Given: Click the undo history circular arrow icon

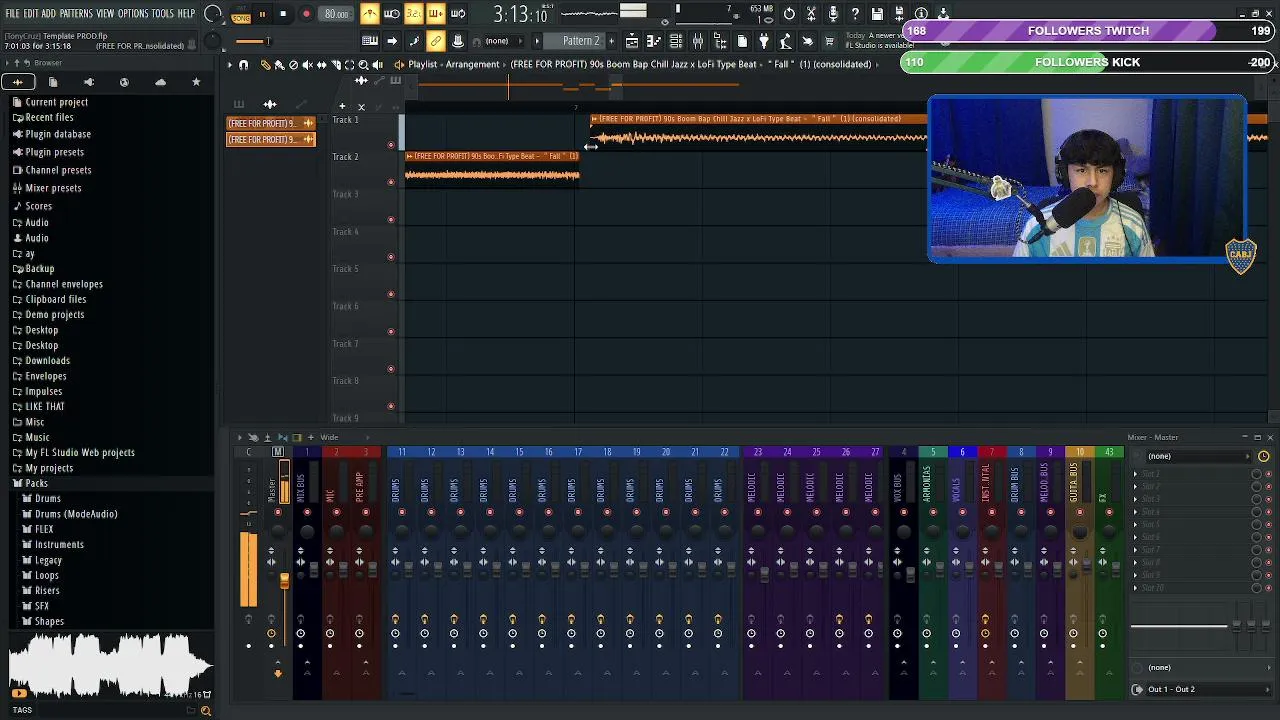Looking at the screenshot, I should [789, 14].
